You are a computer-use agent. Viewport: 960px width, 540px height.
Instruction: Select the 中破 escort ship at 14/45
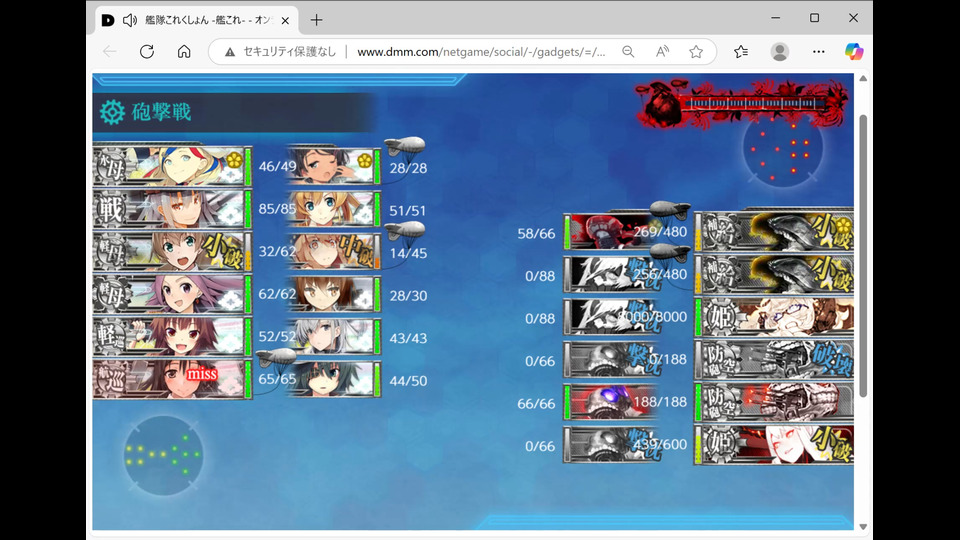(x=334, y=251)
